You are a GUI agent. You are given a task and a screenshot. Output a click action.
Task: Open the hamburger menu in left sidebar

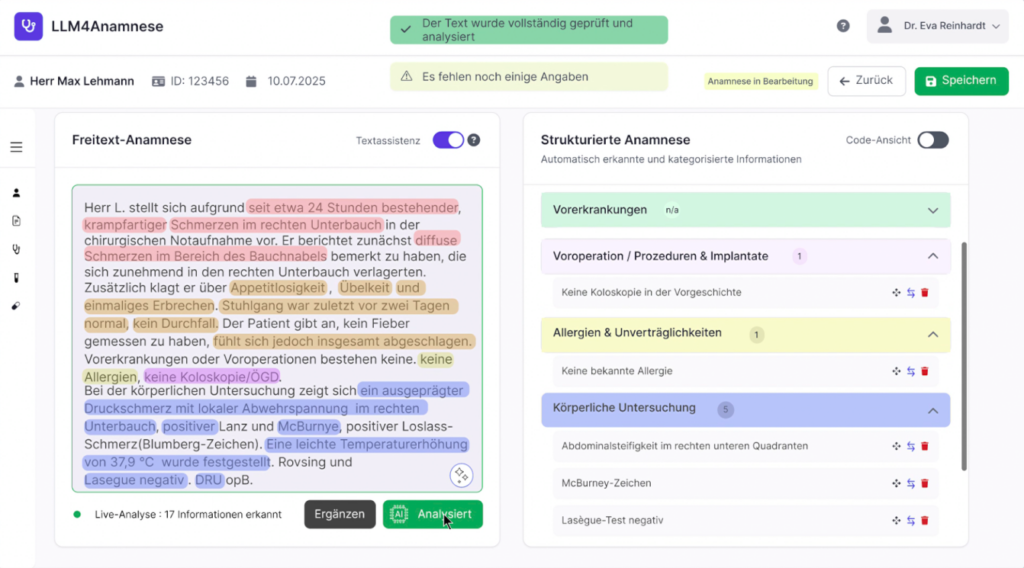16,147
